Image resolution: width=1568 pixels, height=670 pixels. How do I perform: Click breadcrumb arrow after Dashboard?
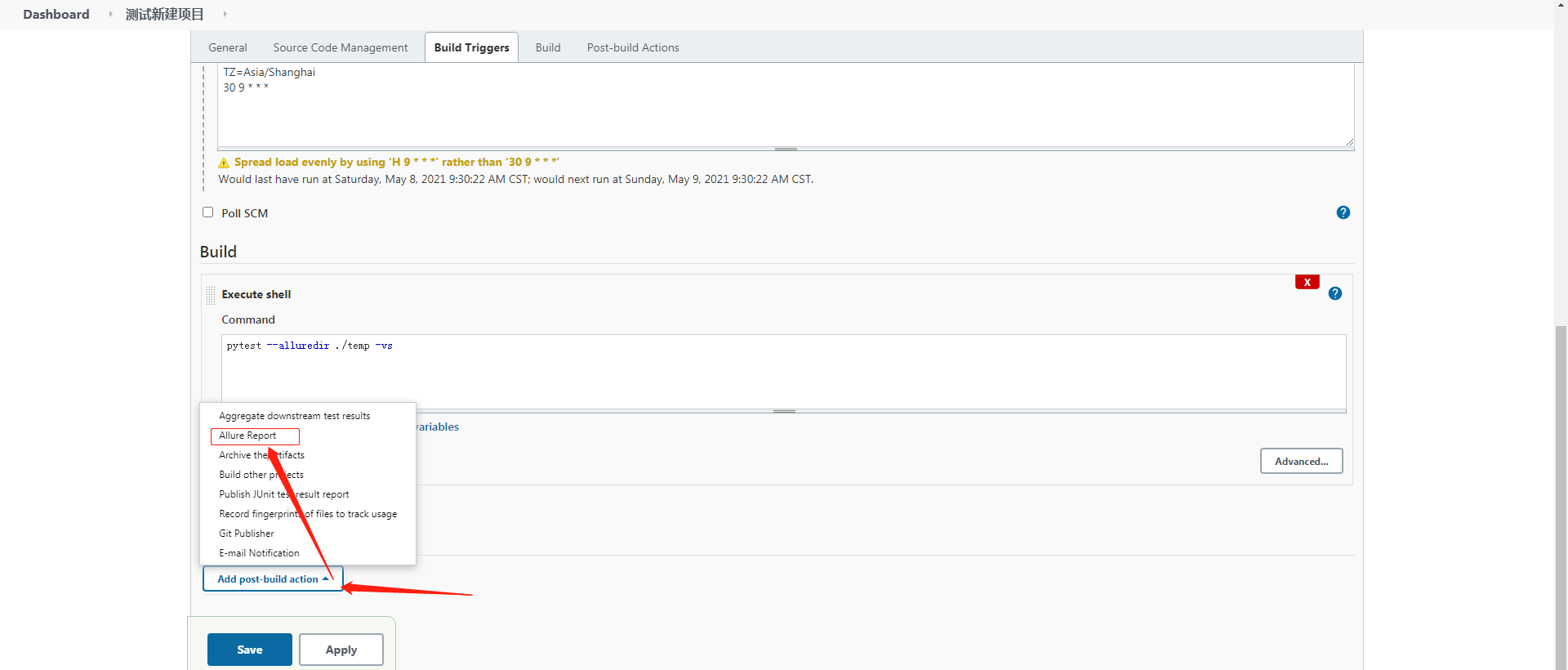pos(111,14)
